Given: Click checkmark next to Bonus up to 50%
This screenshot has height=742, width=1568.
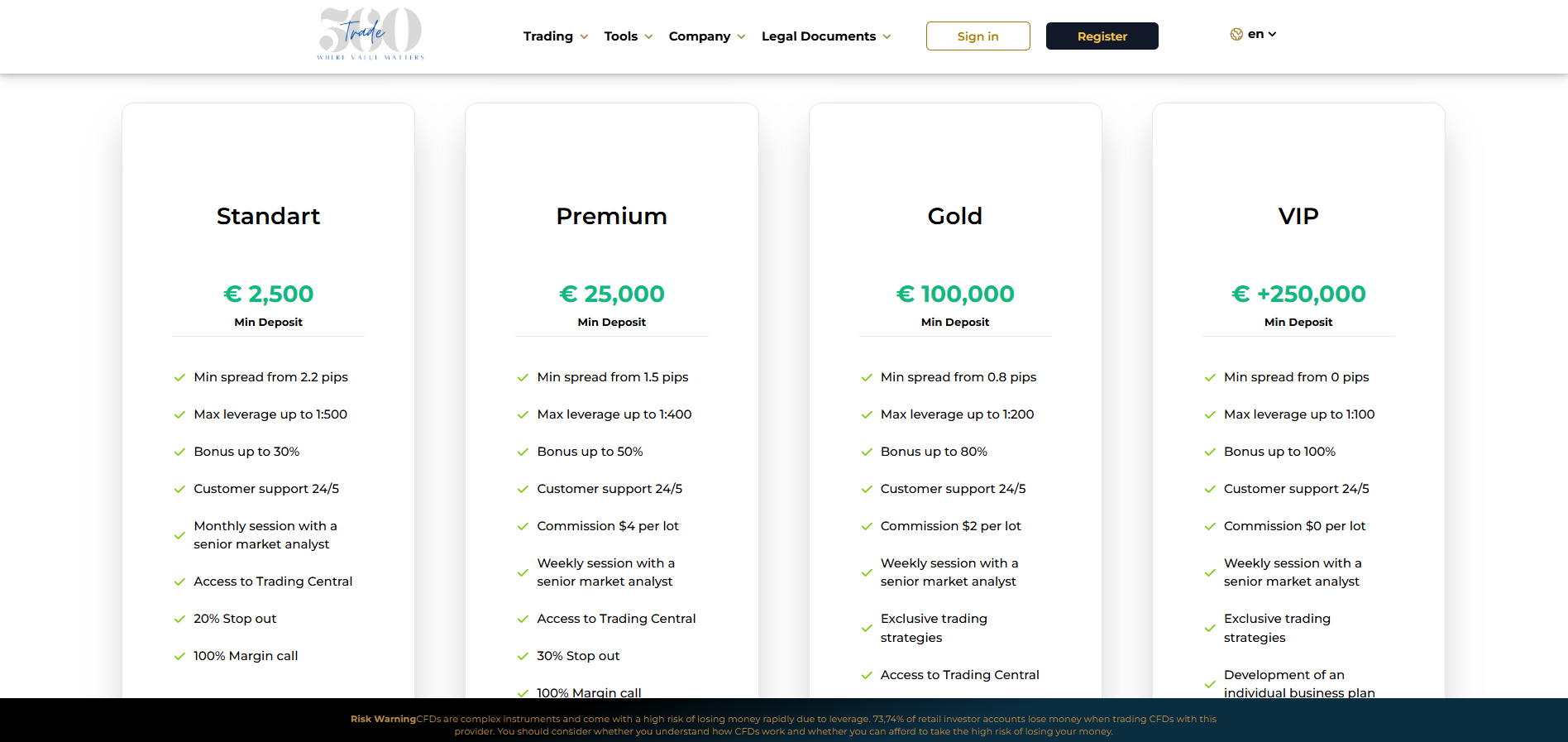Looking at the screenshot, I should coord(523,452).
